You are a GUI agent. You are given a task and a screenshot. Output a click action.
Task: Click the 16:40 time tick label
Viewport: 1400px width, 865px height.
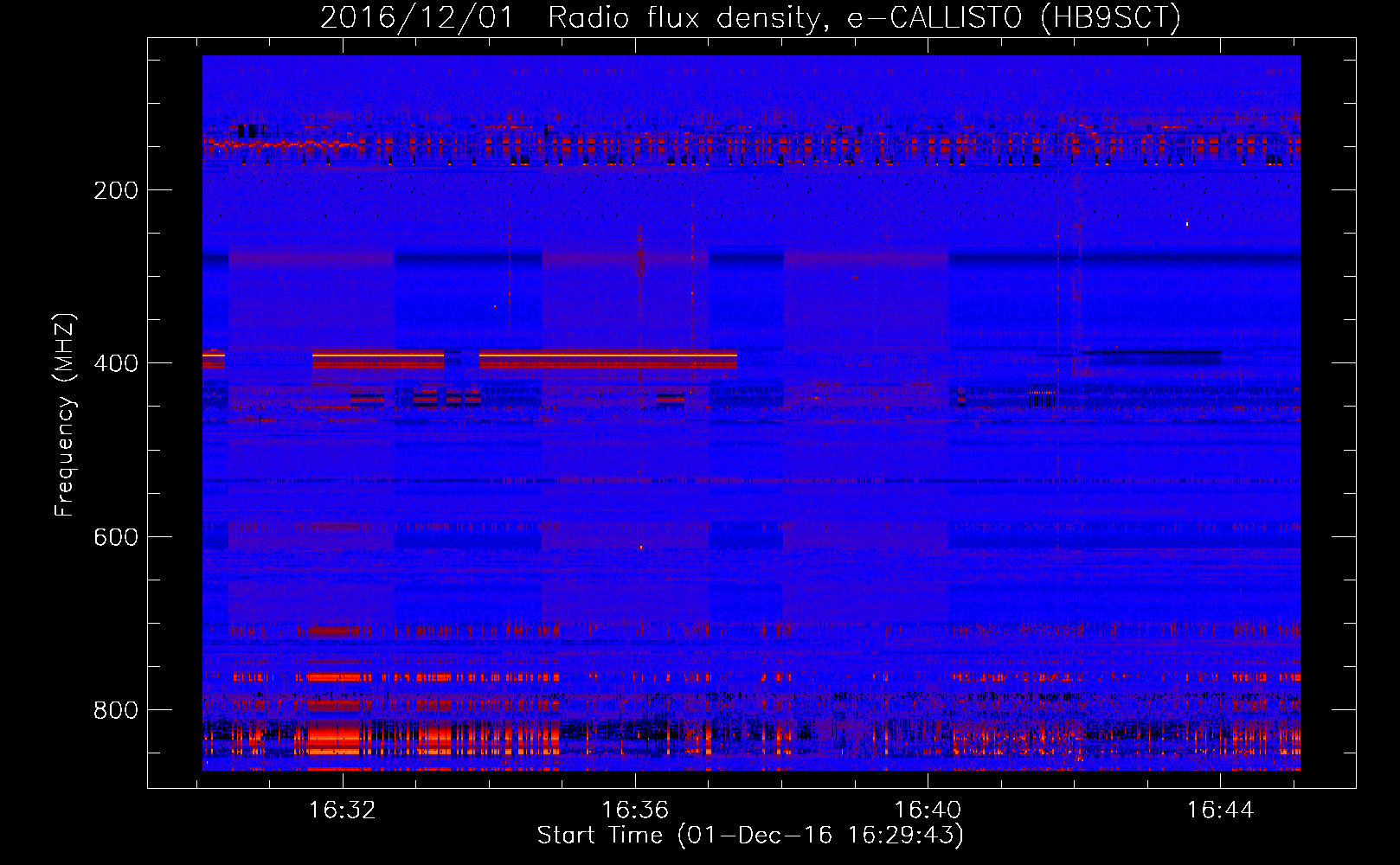[928, 811]
